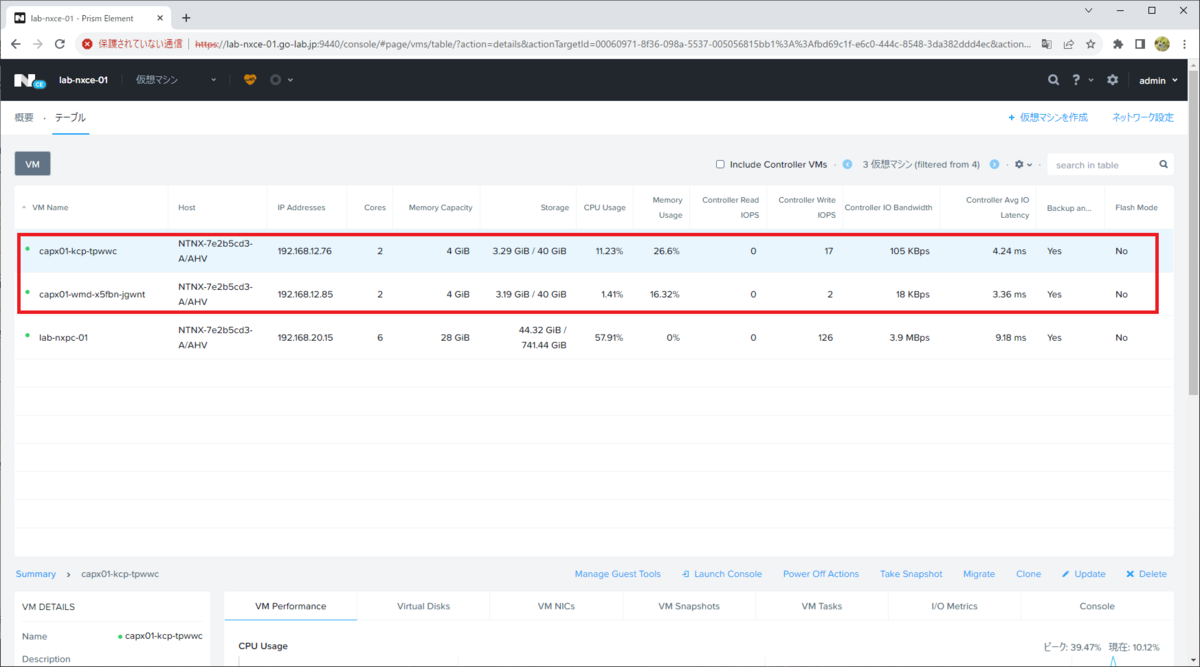Sort by CPU Usage column header
The image size is (1200, 667).
(x=605, y=208)
